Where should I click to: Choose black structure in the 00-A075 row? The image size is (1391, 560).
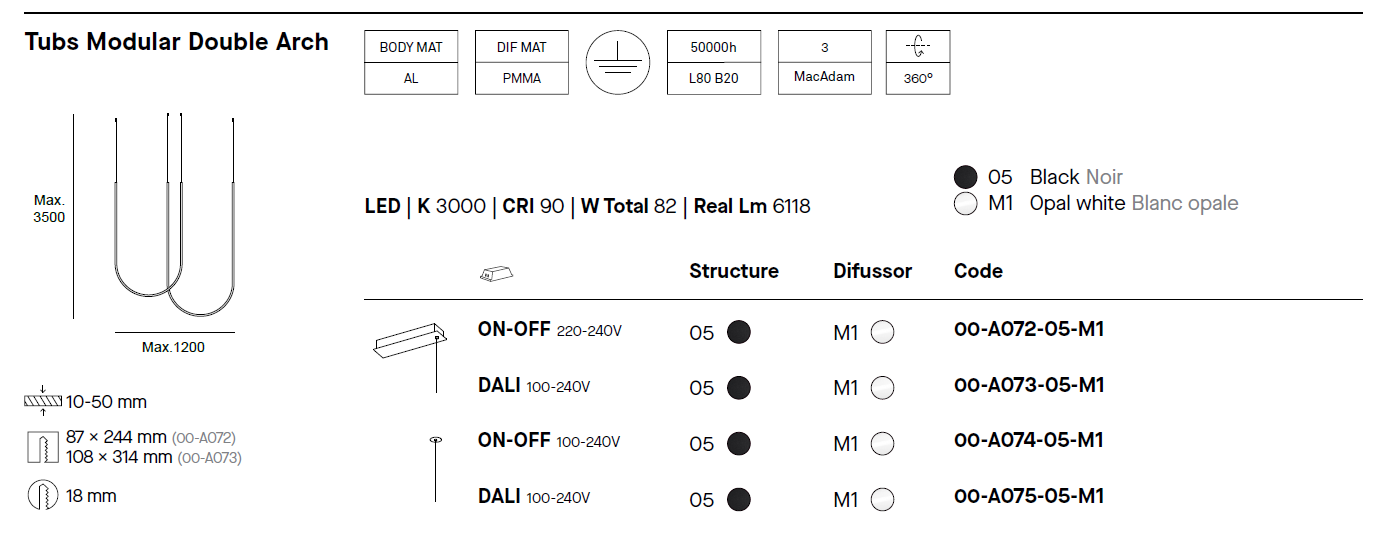pos(739,499)
